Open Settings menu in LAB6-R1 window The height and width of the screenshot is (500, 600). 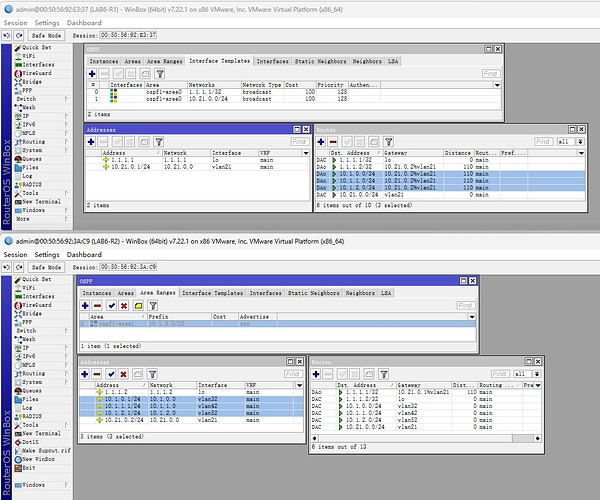coord(47,23)
